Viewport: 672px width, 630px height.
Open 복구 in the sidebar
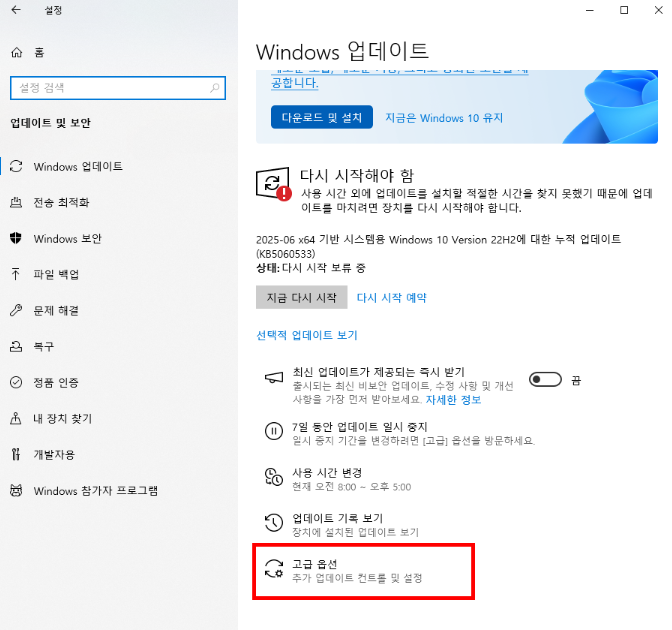(44, 346)
